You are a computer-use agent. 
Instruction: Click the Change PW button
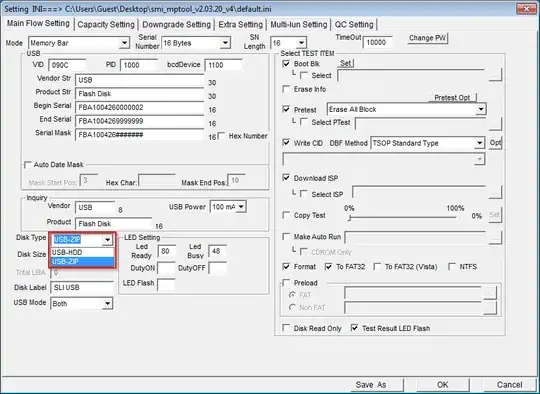tap(427, 38)
